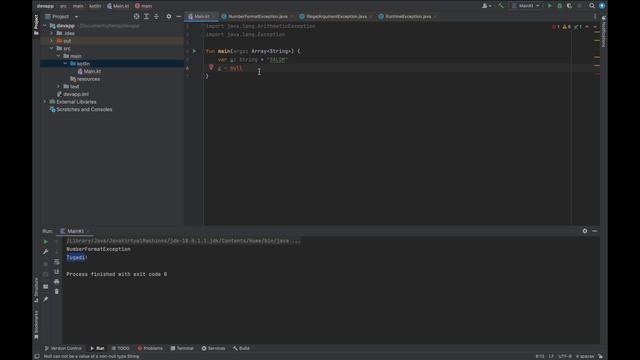The image size is (640, 360).
Task: Open Terminal tool window
Action: 182,348
